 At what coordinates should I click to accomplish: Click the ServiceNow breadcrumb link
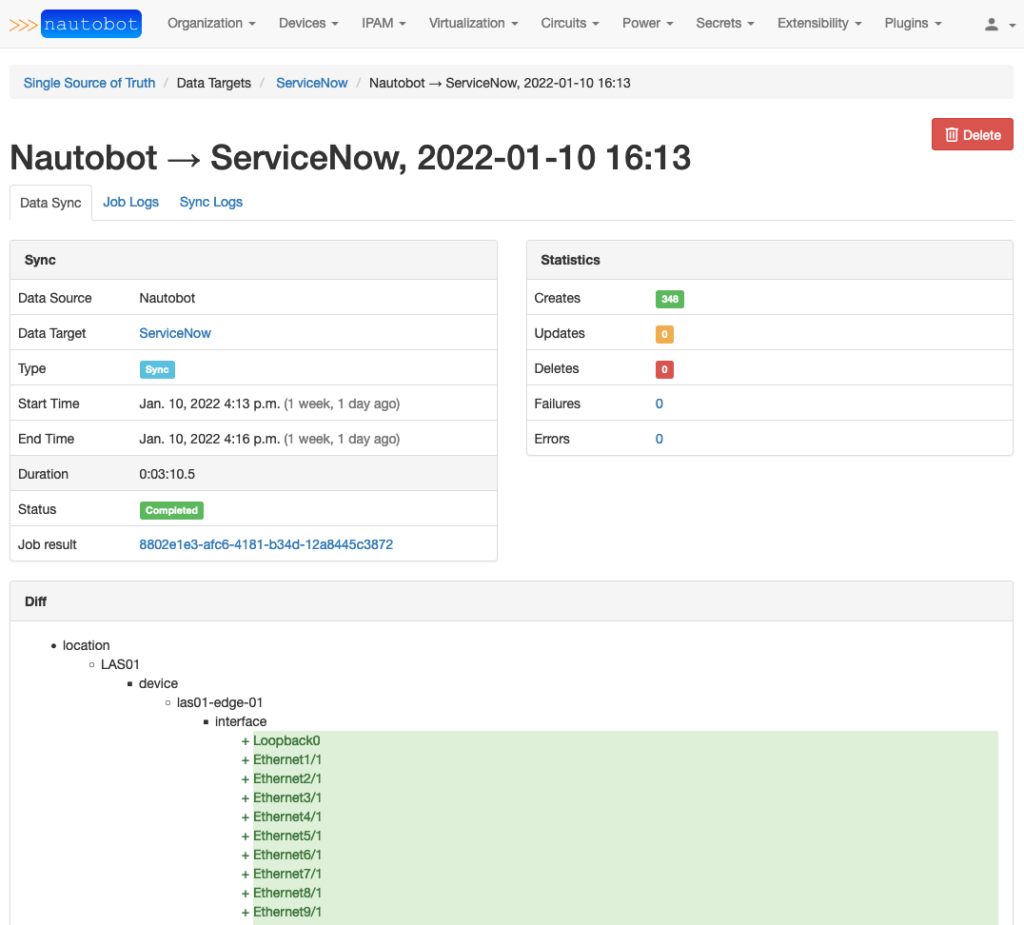point(312,83)
